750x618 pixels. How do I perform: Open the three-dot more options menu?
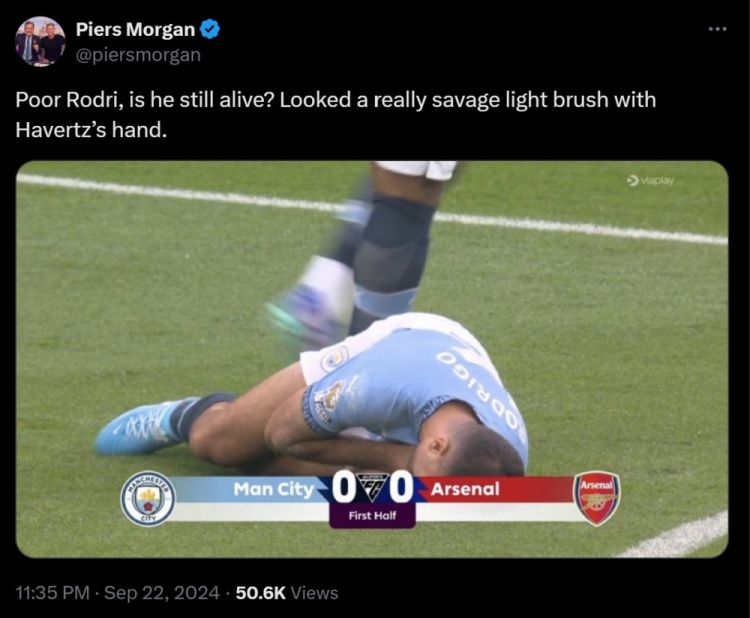718,30
